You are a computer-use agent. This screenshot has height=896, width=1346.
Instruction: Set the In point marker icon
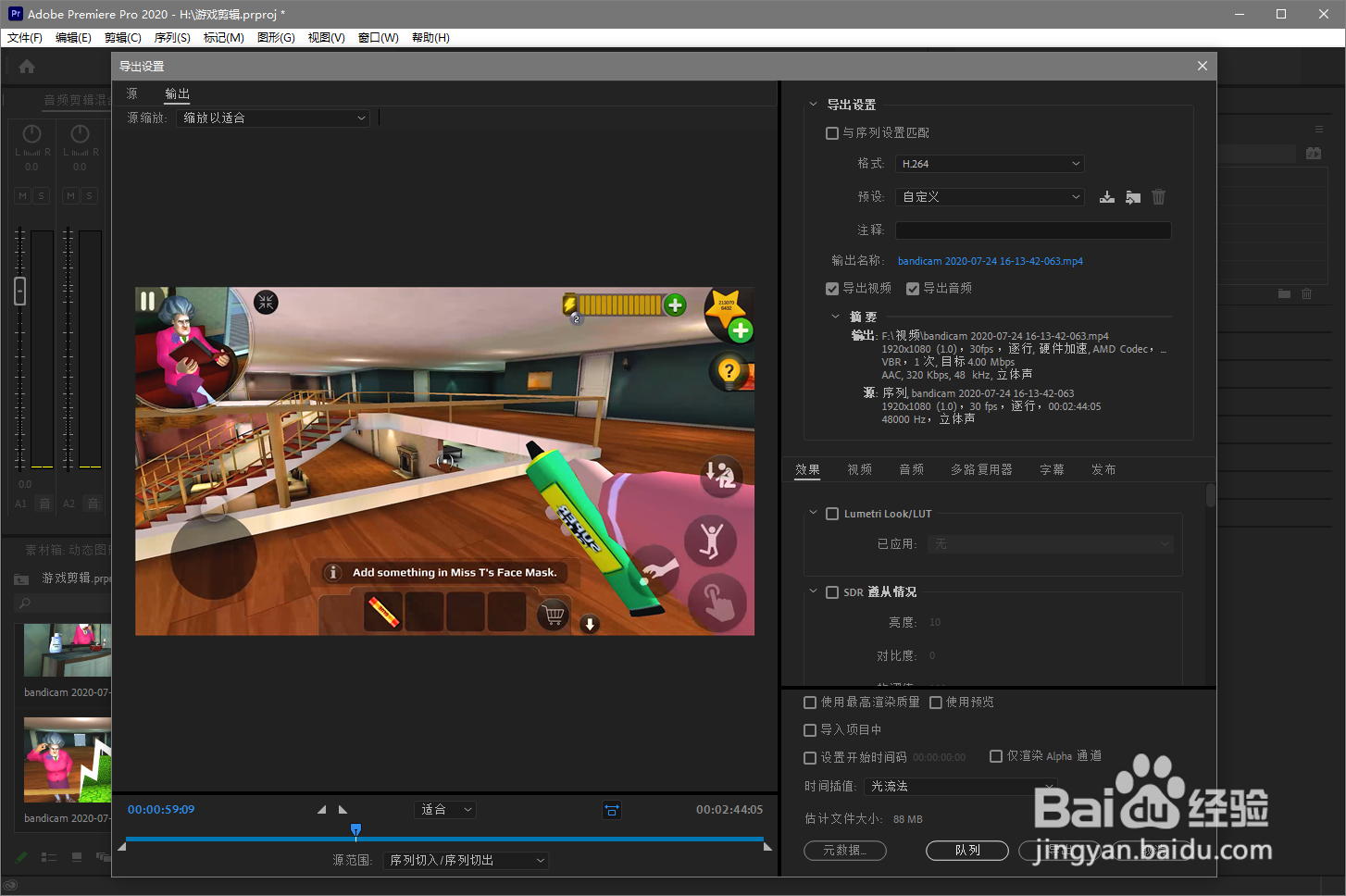point(321,810)
